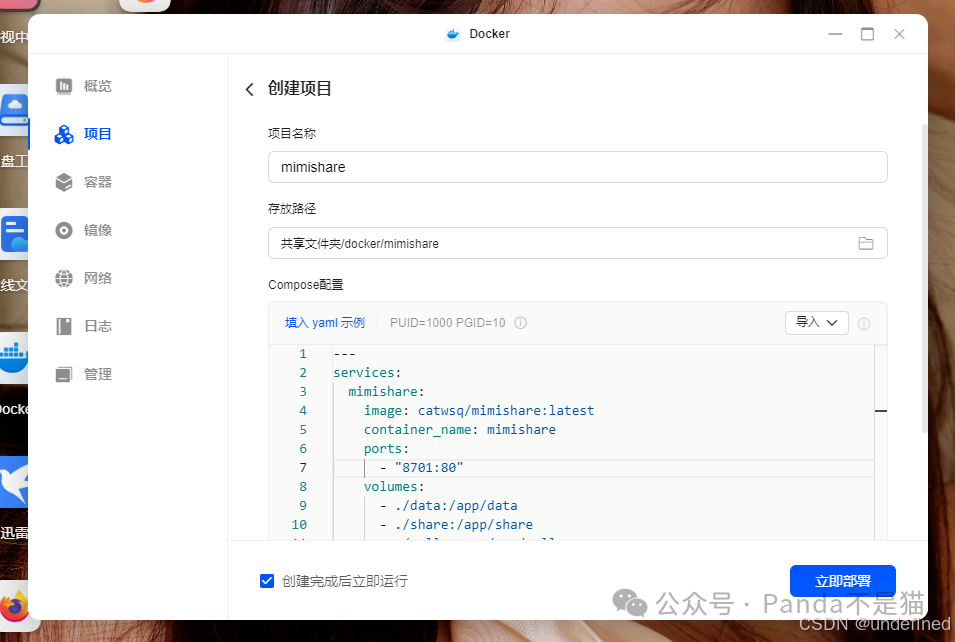This screenshot has width=955, height=642.
Task: Click the container_name: mimishare line
Action: (460, 429)
